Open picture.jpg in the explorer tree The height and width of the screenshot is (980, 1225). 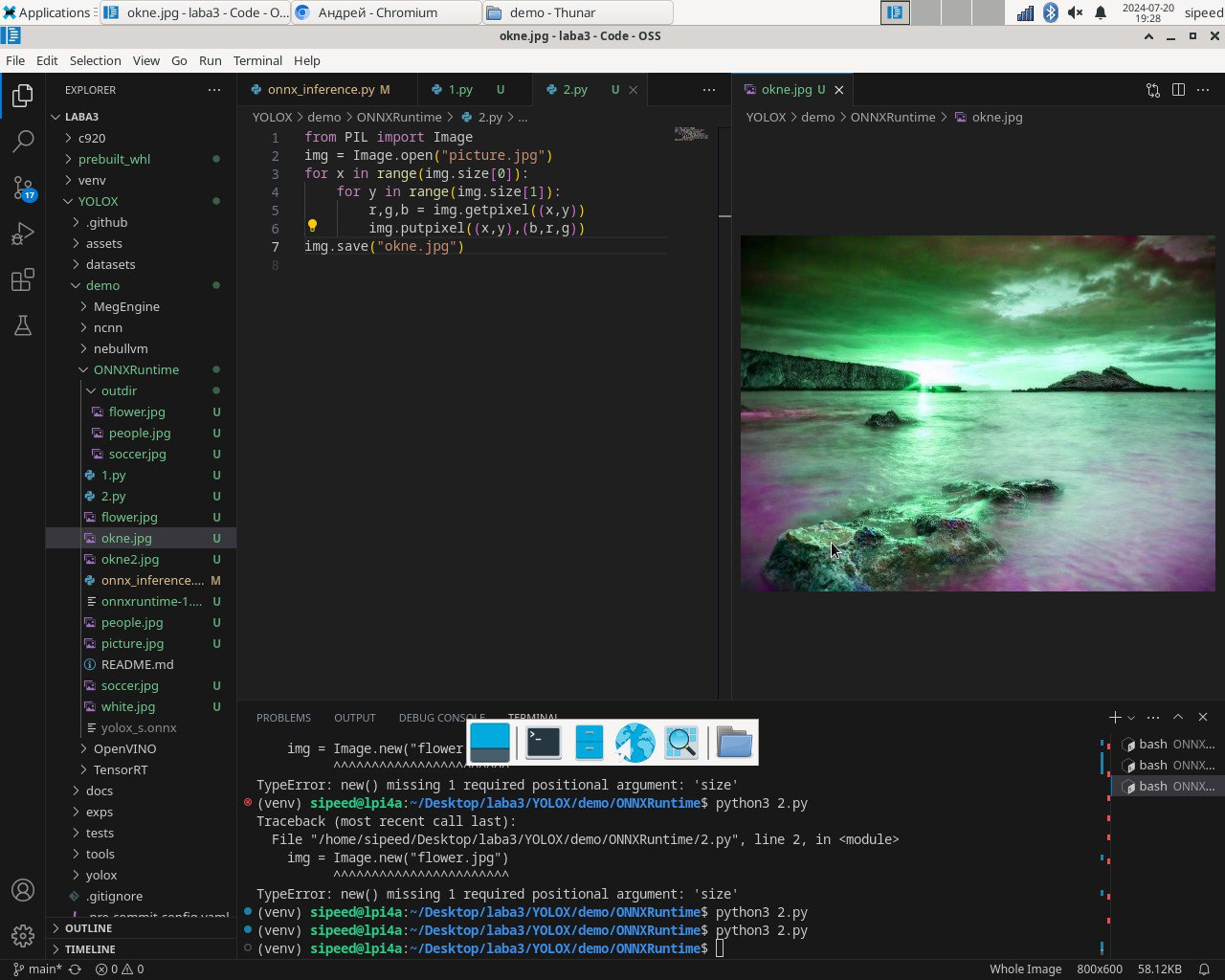(132, 643)
